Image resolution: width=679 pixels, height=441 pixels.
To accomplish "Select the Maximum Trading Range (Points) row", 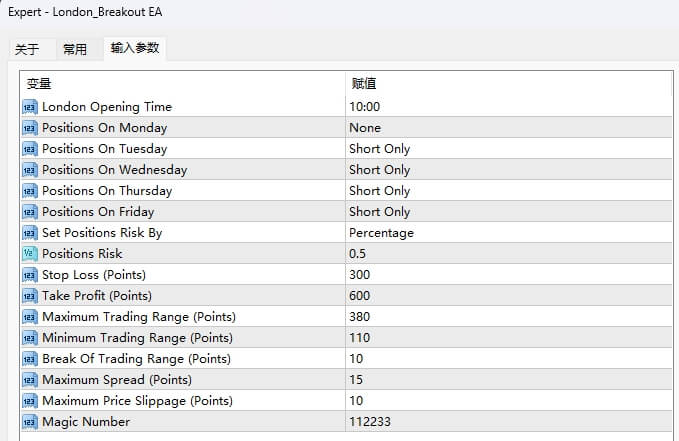I will [139, 317].
